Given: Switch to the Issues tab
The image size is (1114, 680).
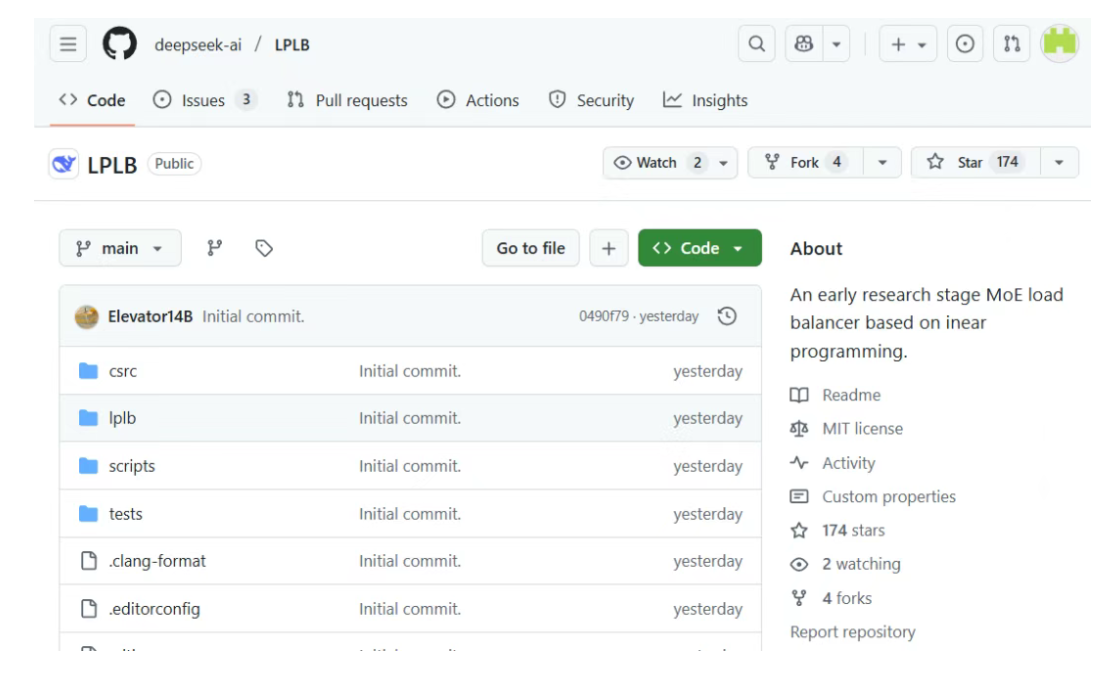Looking at the screenshot, I should point(204,100).
